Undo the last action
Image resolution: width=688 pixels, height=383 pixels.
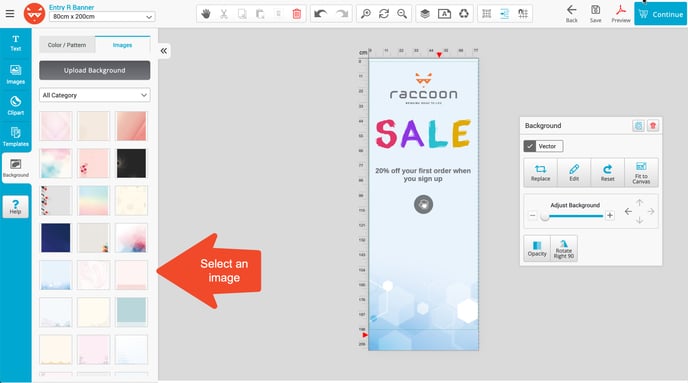click(x=321, y=14)
